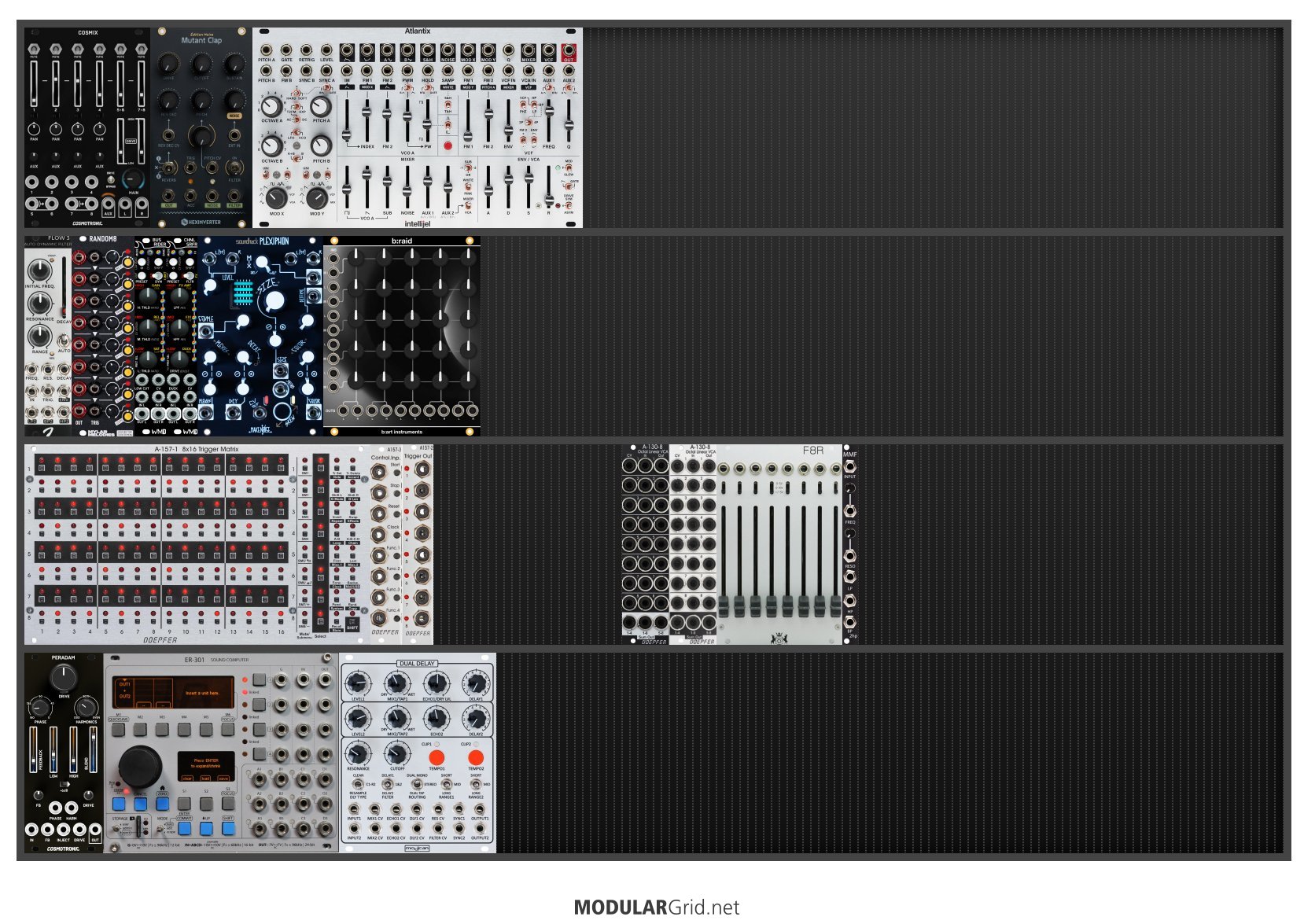
Task: Tap the TEMPO1 button on Dual Delay
Action: pyautogui.click(x=436, y=757)
